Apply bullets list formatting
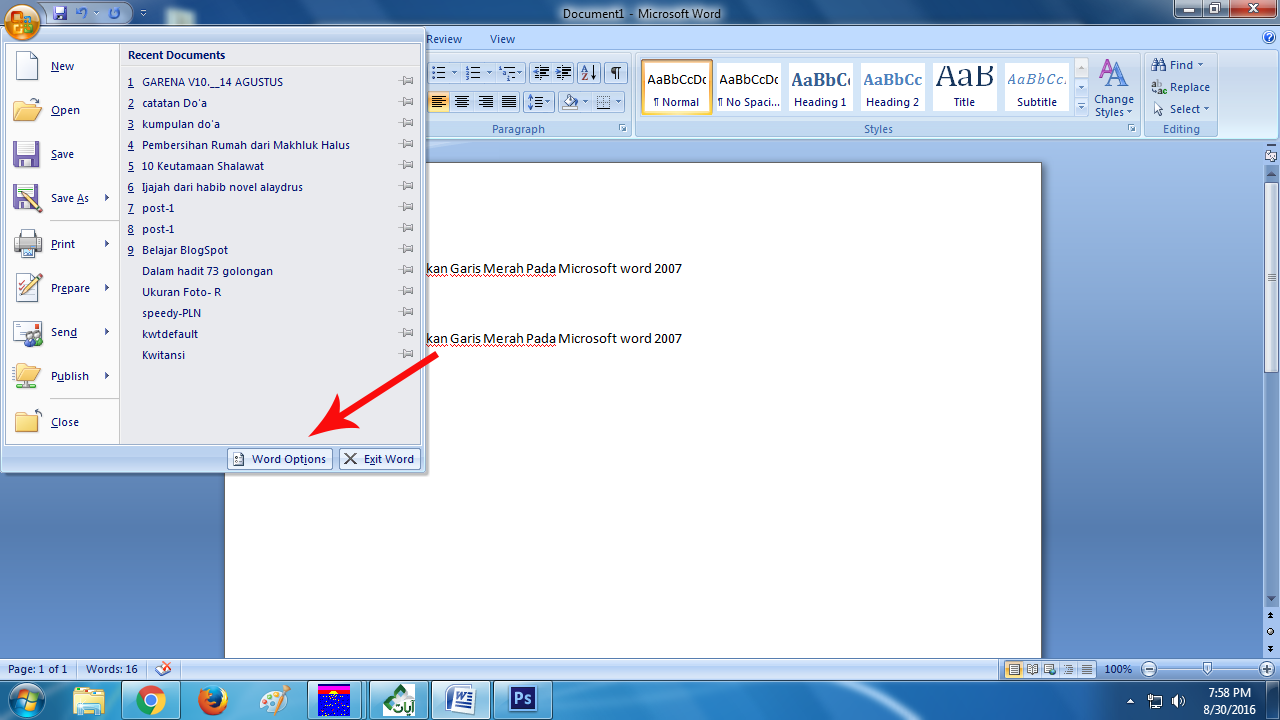Screen dimensions: 1280x720 click(438, 73)
